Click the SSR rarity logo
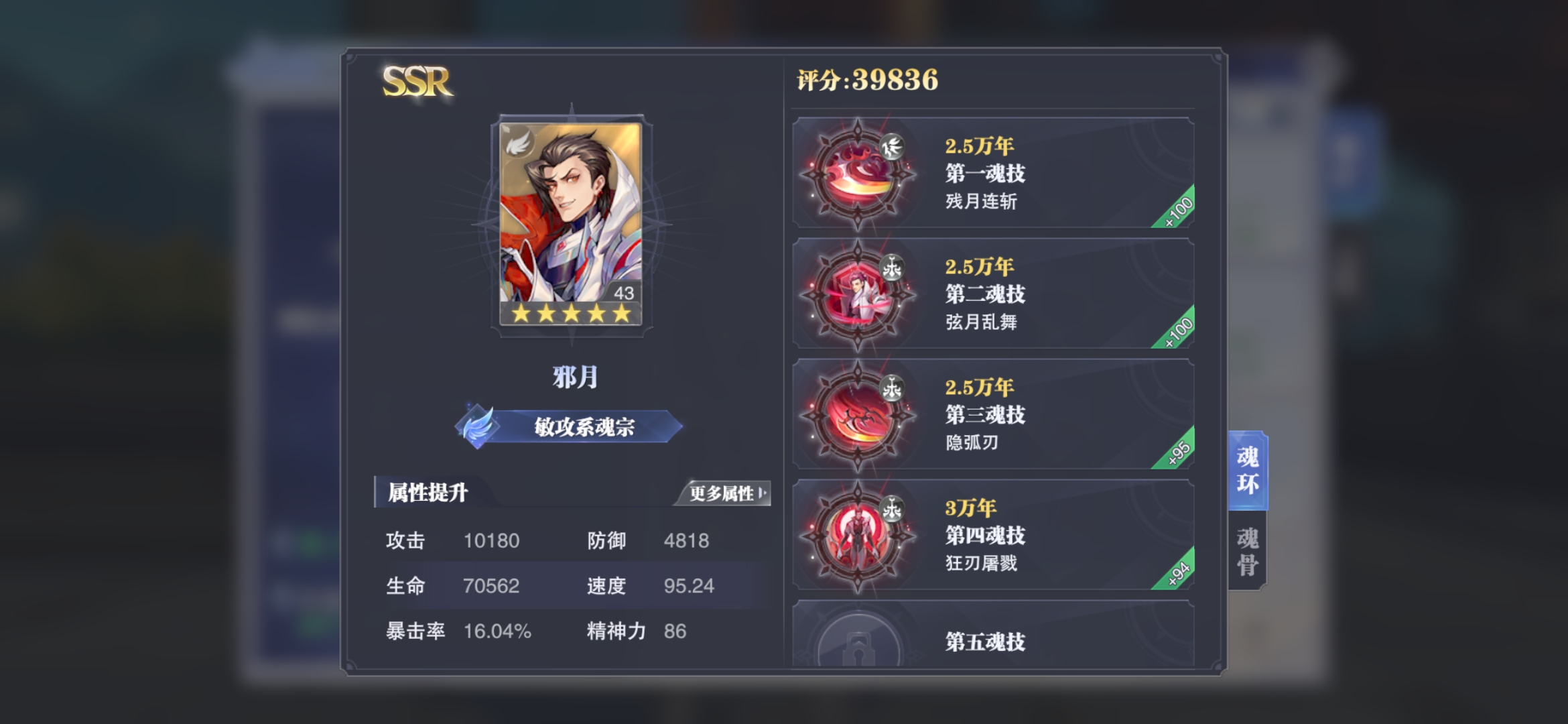Image resolution: width=1568 pixels, height=724 pixels. click(x=417, y=82)
